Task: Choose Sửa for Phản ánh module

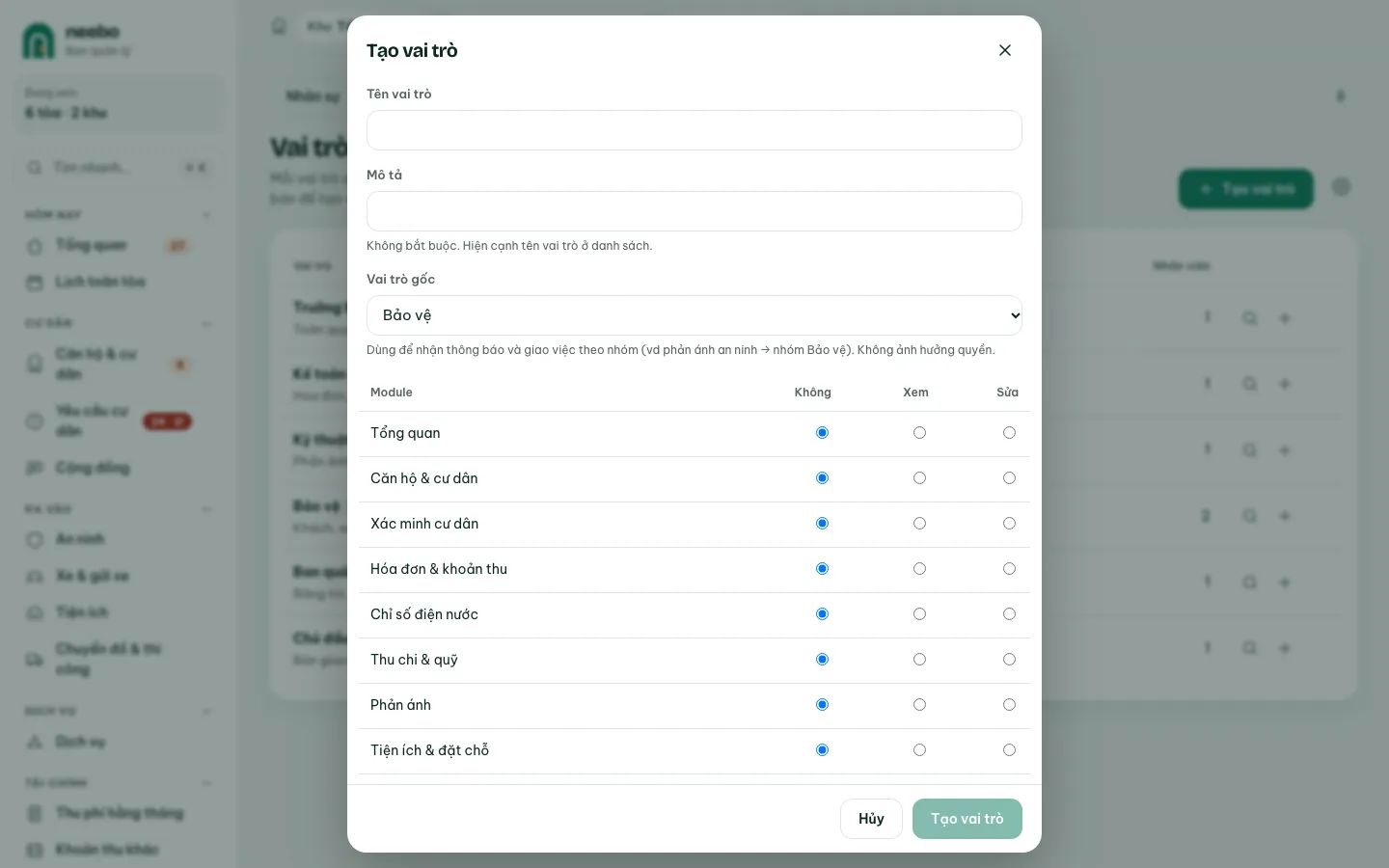Action: (1009, 705)
